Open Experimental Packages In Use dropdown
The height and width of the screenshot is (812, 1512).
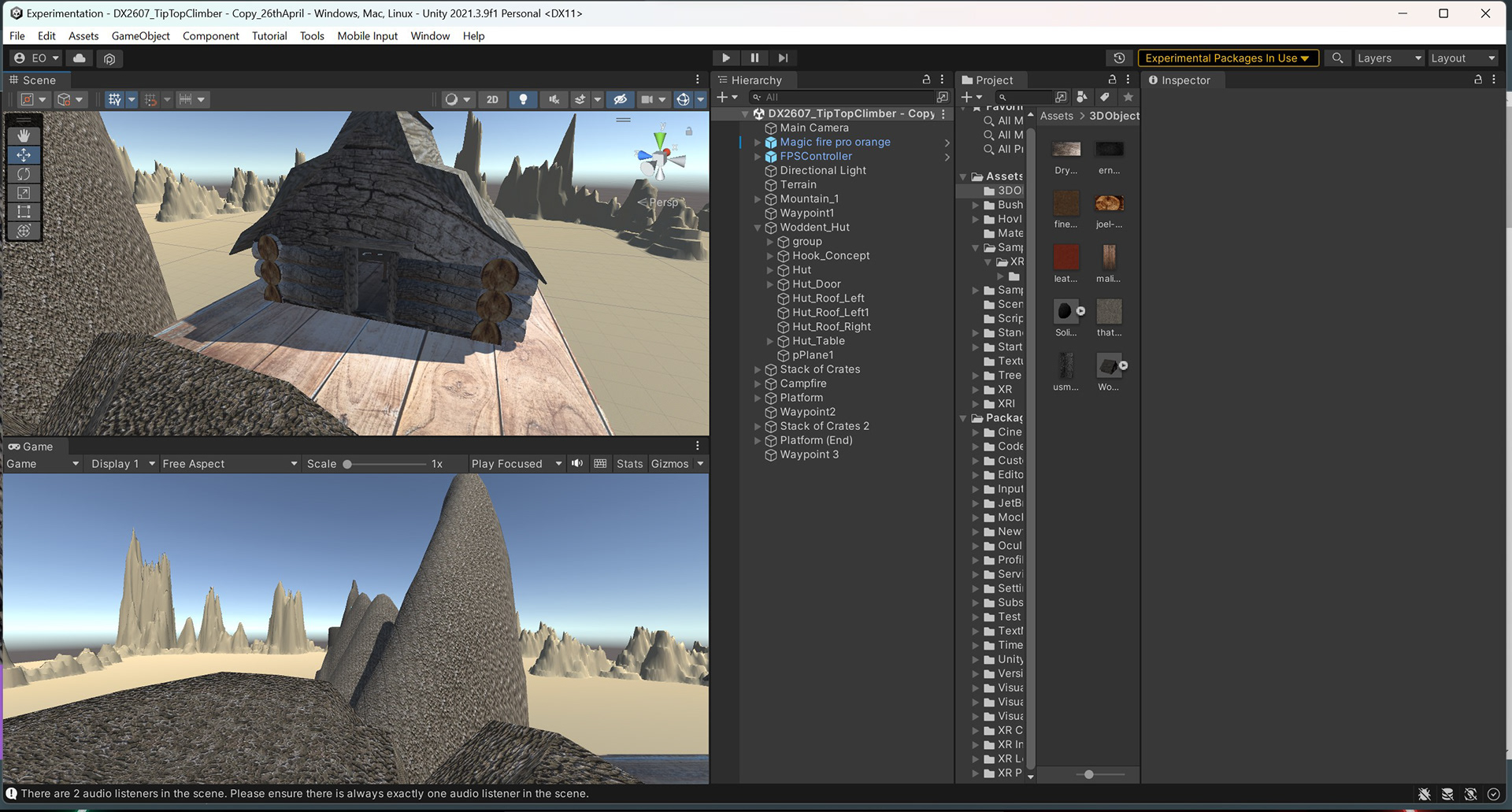[1228, 58]
